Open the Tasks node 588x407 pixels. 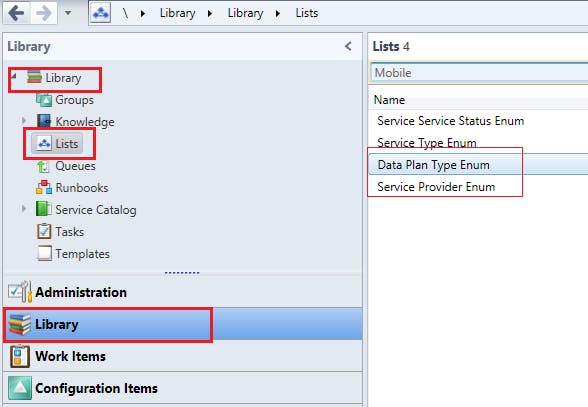(60, 231)
